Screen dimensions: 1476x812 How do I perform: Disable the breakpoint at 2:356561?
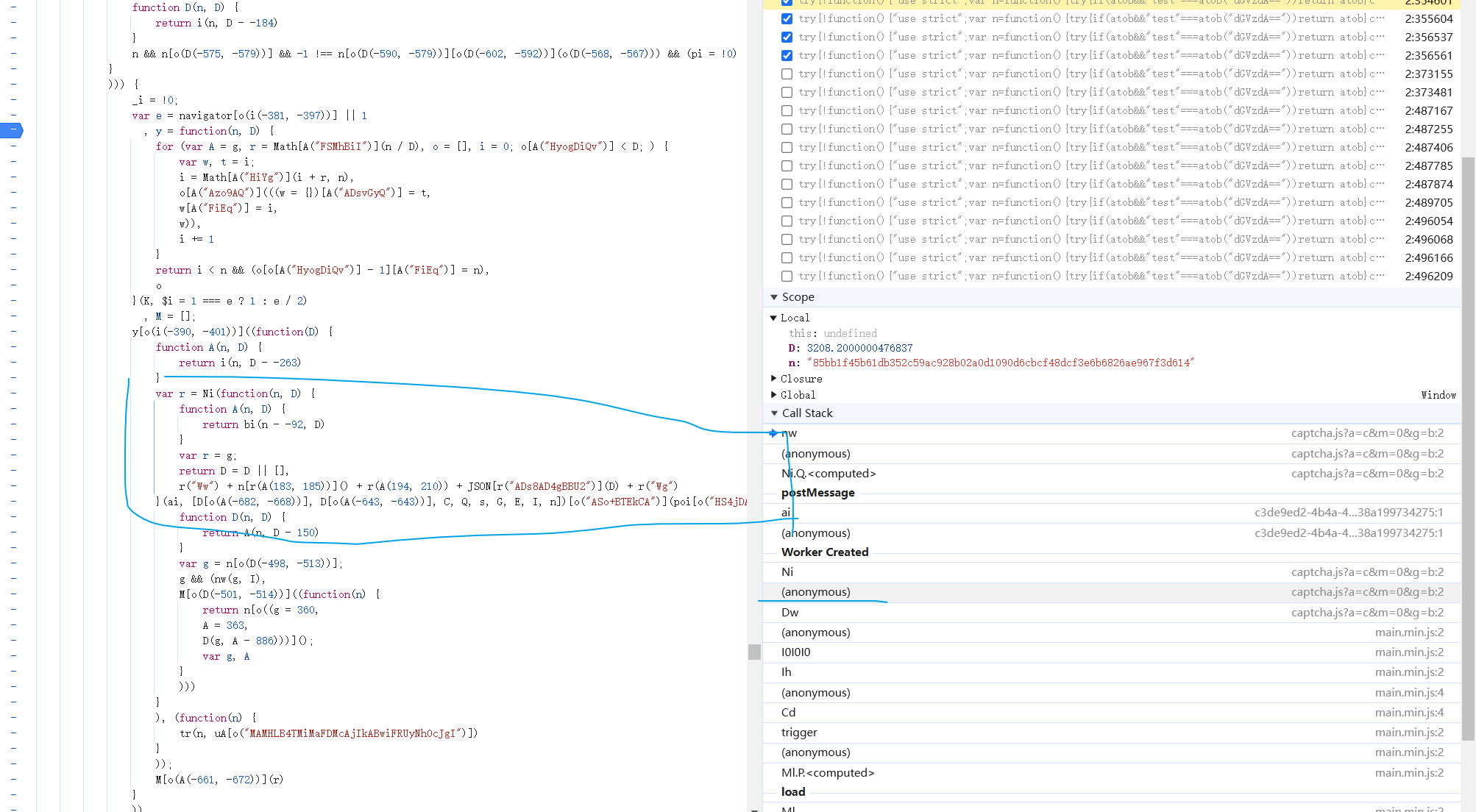[787, 55]
